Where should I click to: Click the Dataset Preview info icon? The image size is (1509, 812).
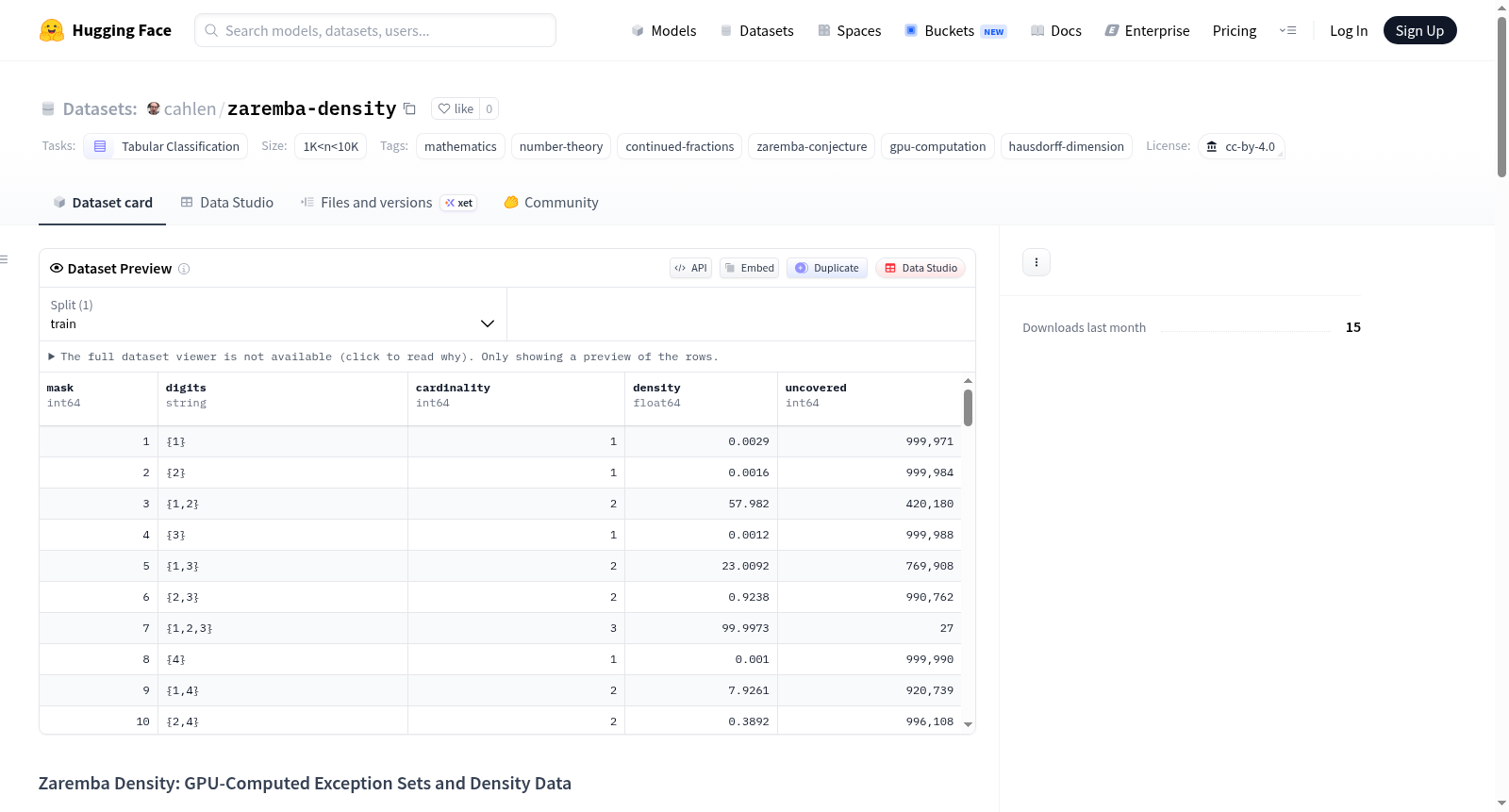(x=184, y=269)
